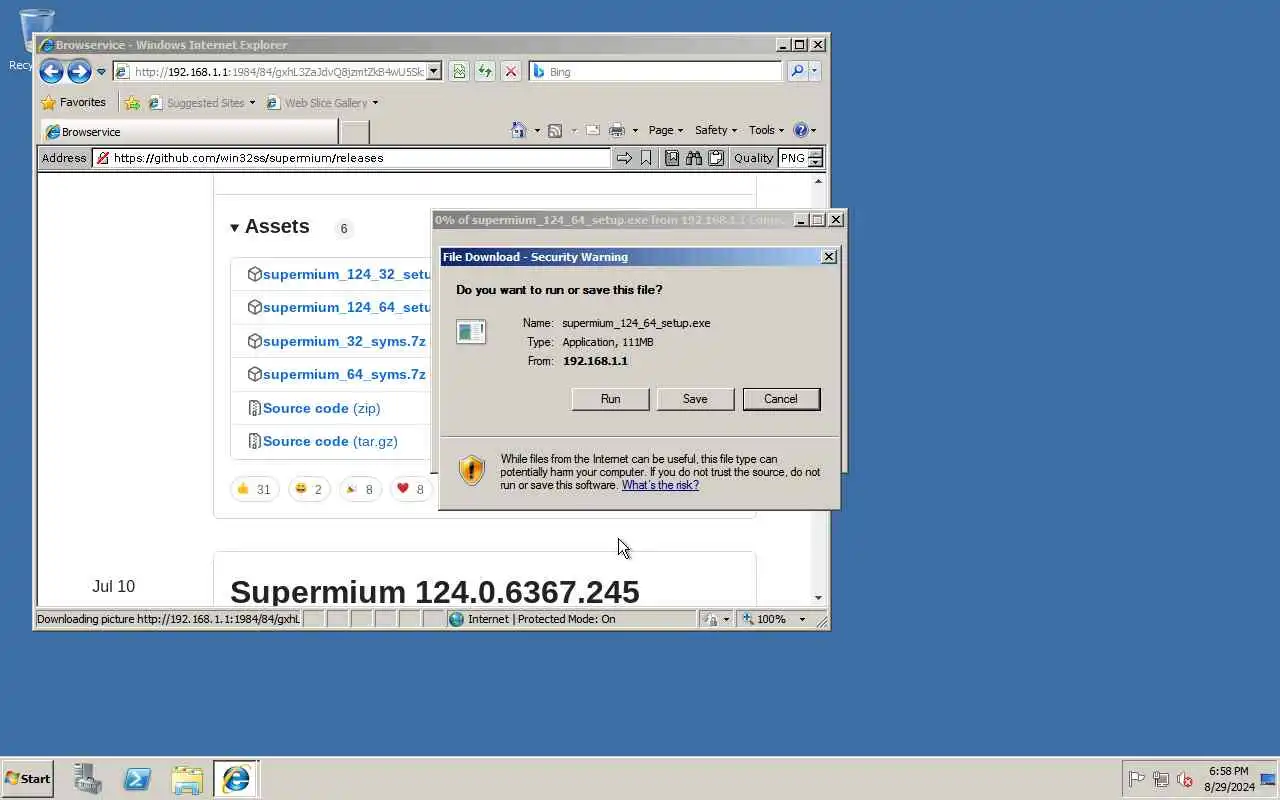Click the Help question mark icon
Viewport: 1280px width, 800px height.
point(800,130)
